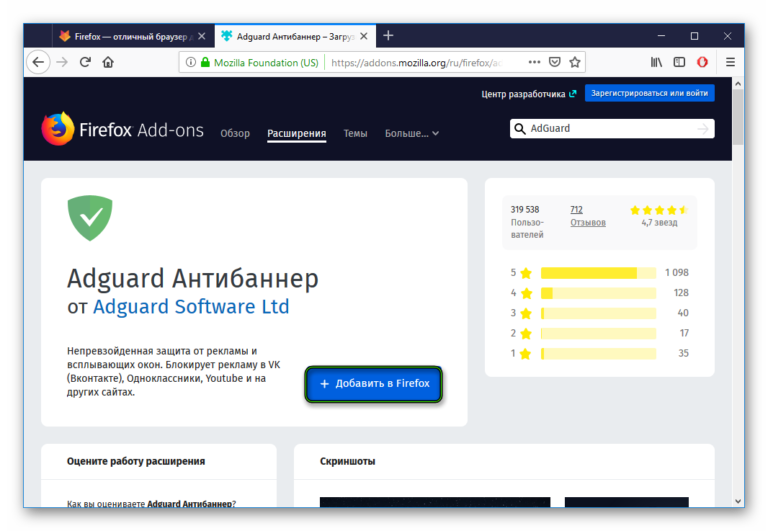Screen dimensions: 768x531
Task: Open the Firefox hamburger menu
Action: click(x=730, y=62)
